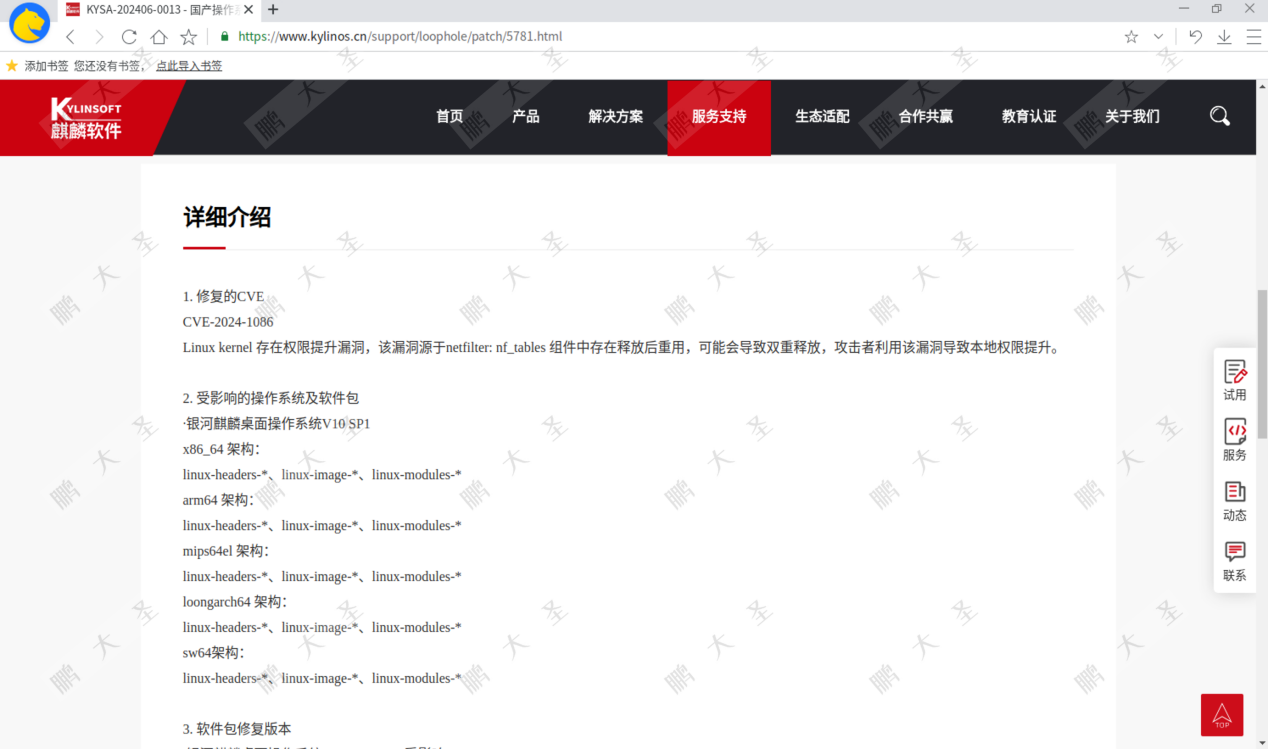The height and width of the screenshot is (749, 1268).
Task: Click the browser back arrow
Action: 70,37
